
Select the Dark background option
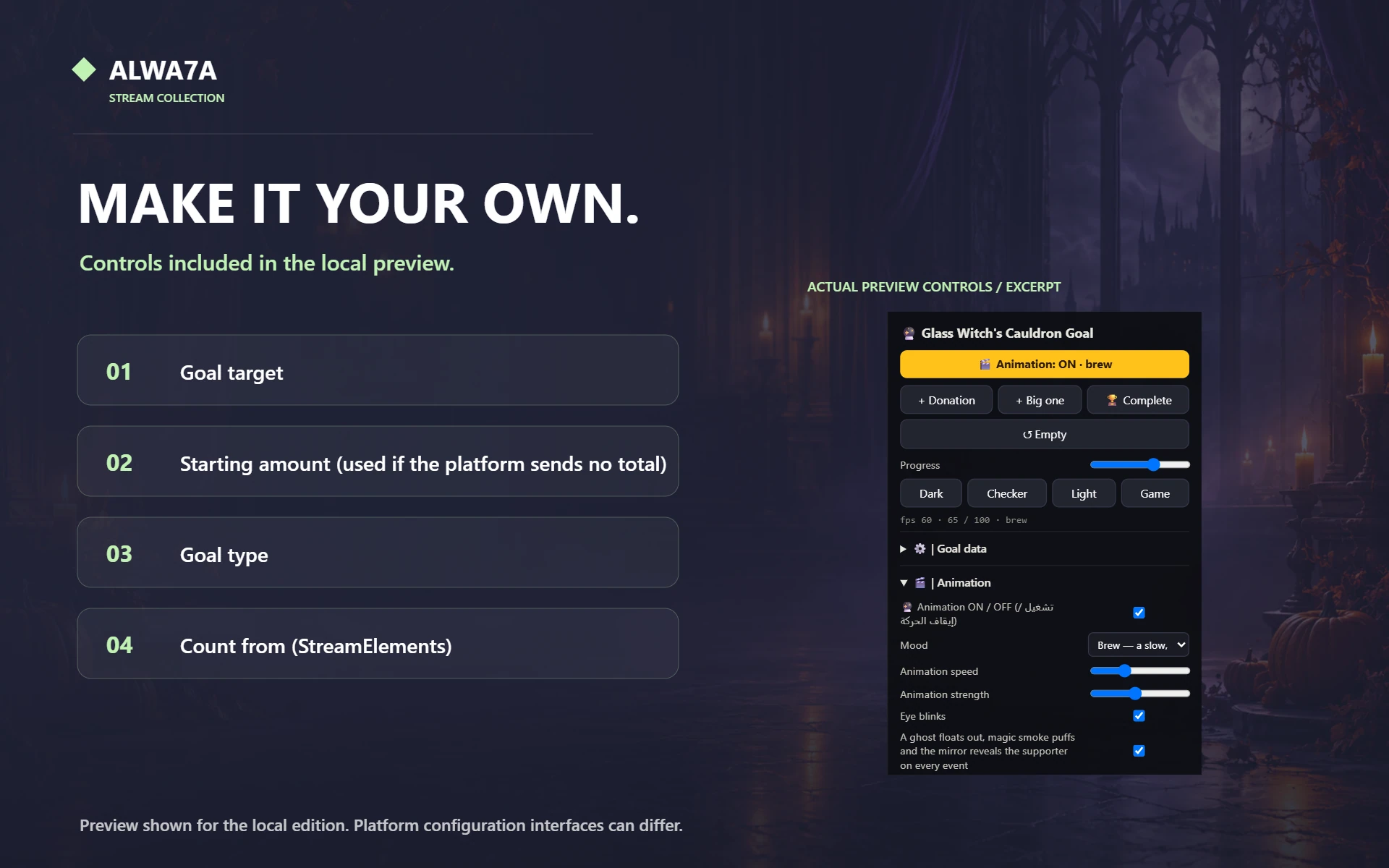(931, 493)
